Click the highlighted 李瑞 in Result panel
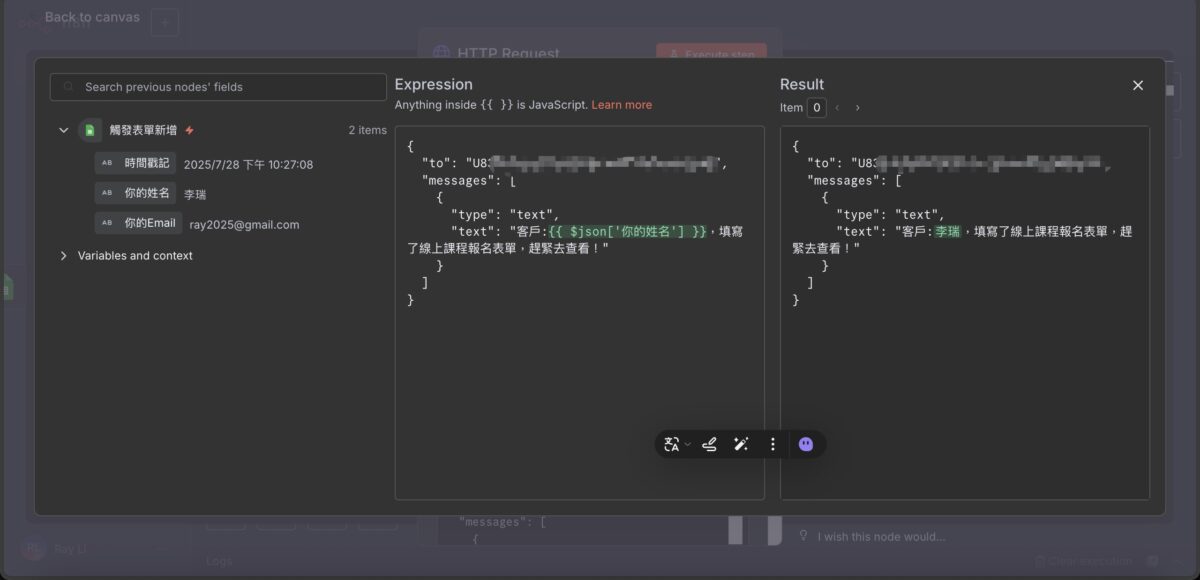The width and height of the screenshot is (1200, 580). 947,232
